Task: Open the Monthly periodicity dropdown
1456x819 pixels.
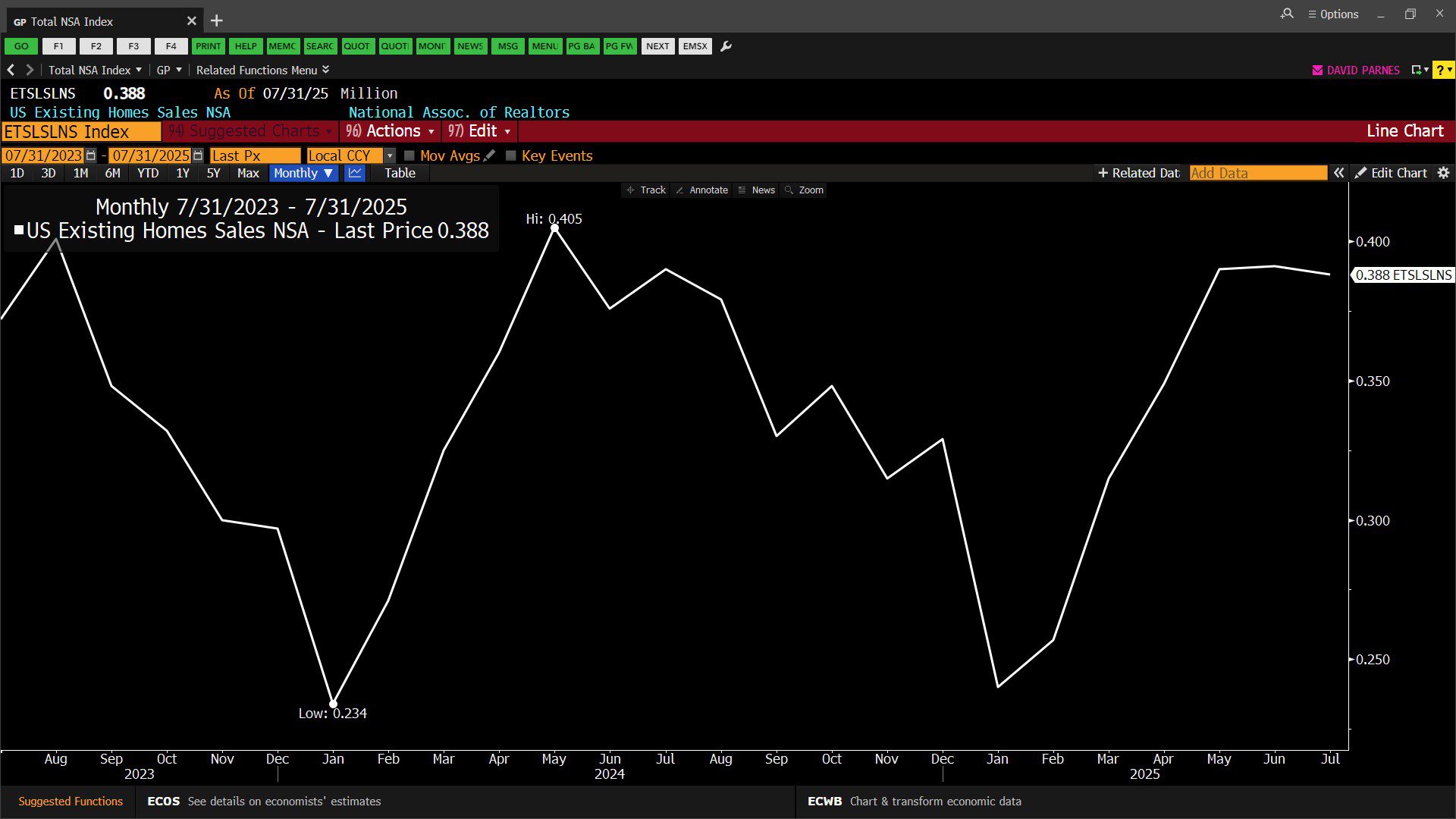Action: 303,173
